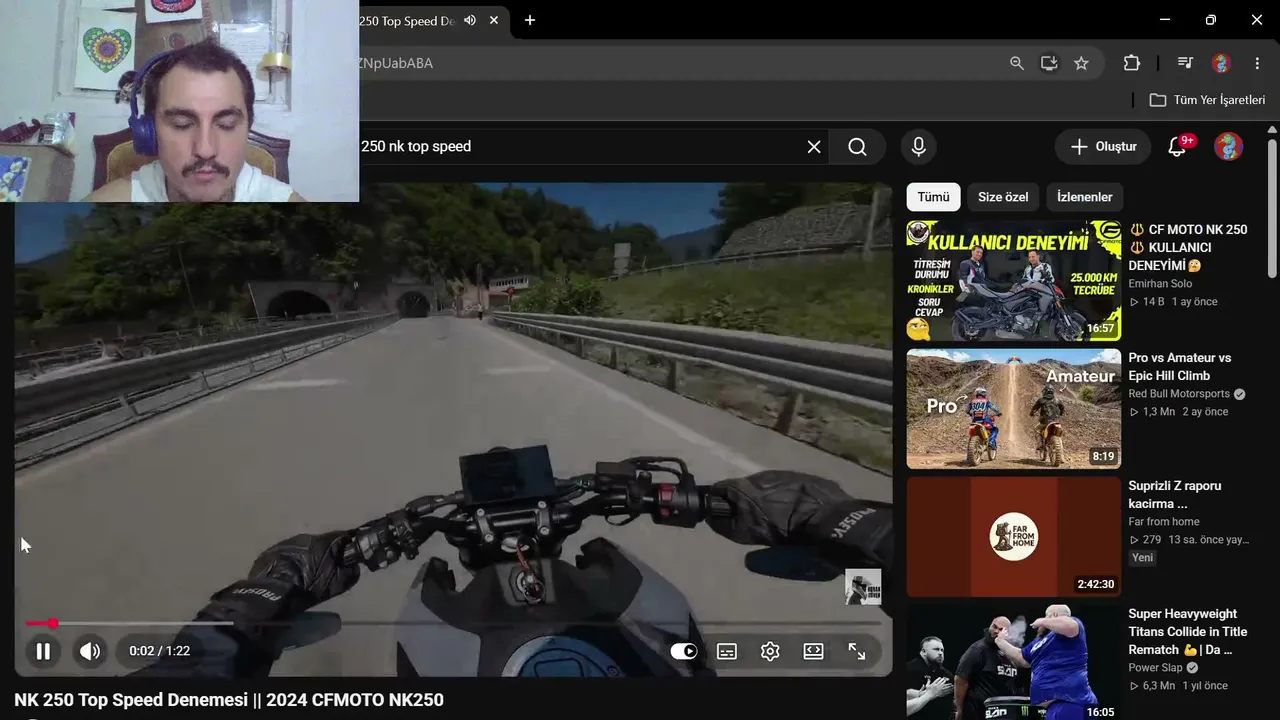Click the address bar URL text
1280x720 pixels.
(395, 63)
